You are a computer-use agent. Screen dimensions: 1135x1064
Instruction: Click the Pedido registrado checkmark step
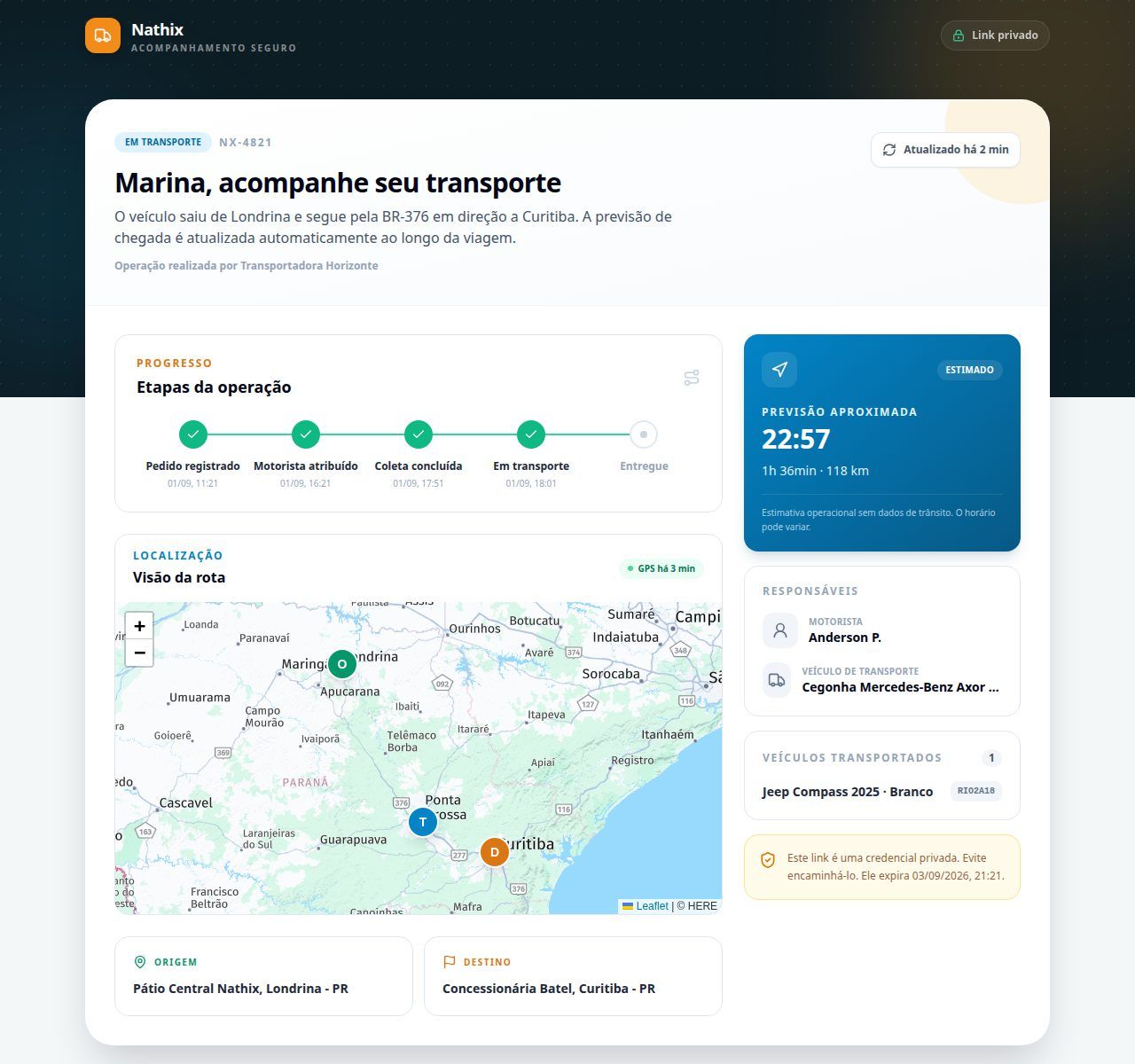[x=193, y=434]
